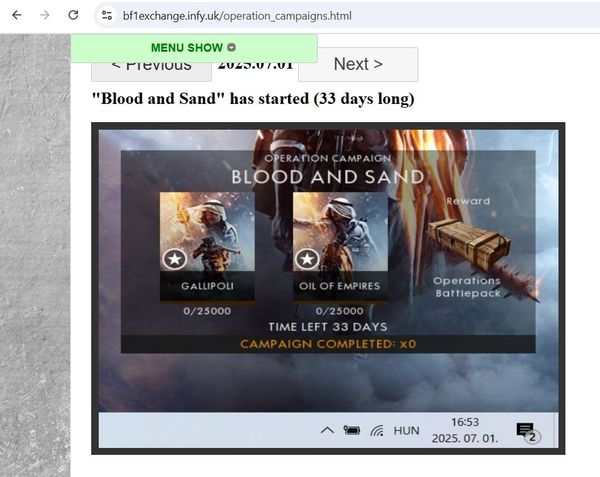Viewport: 600px width, 477px height.
Task: Expand the system tray hidden icons chevron
Action: click(x=327, y=431)
